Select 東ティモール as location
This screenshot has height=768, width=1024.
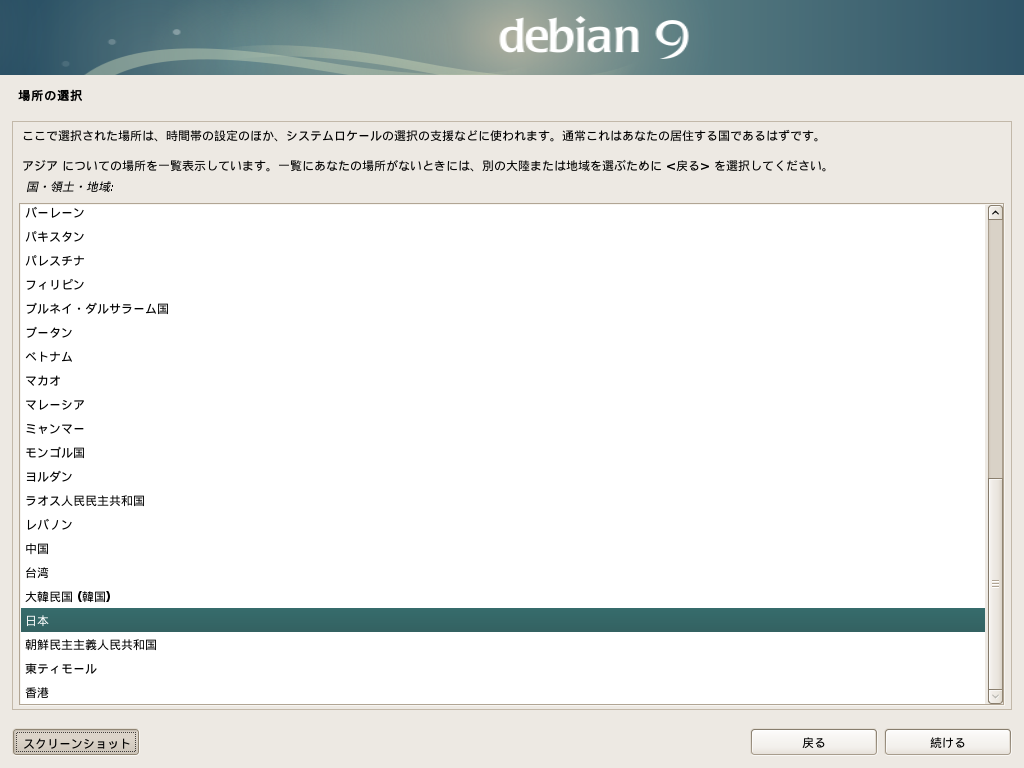click(x=502, y=669)
